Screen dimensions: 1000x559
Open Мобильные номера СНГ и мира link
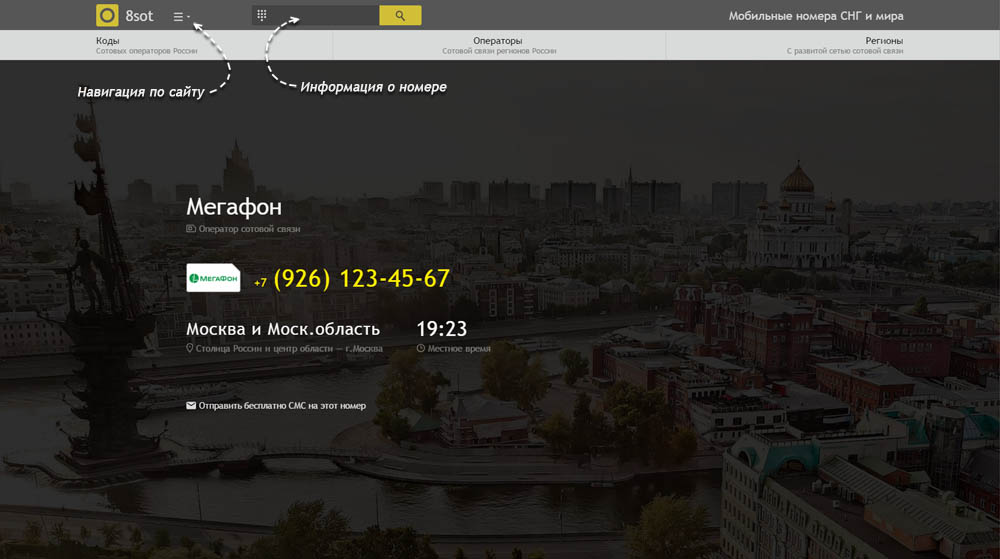pos(816,16)
